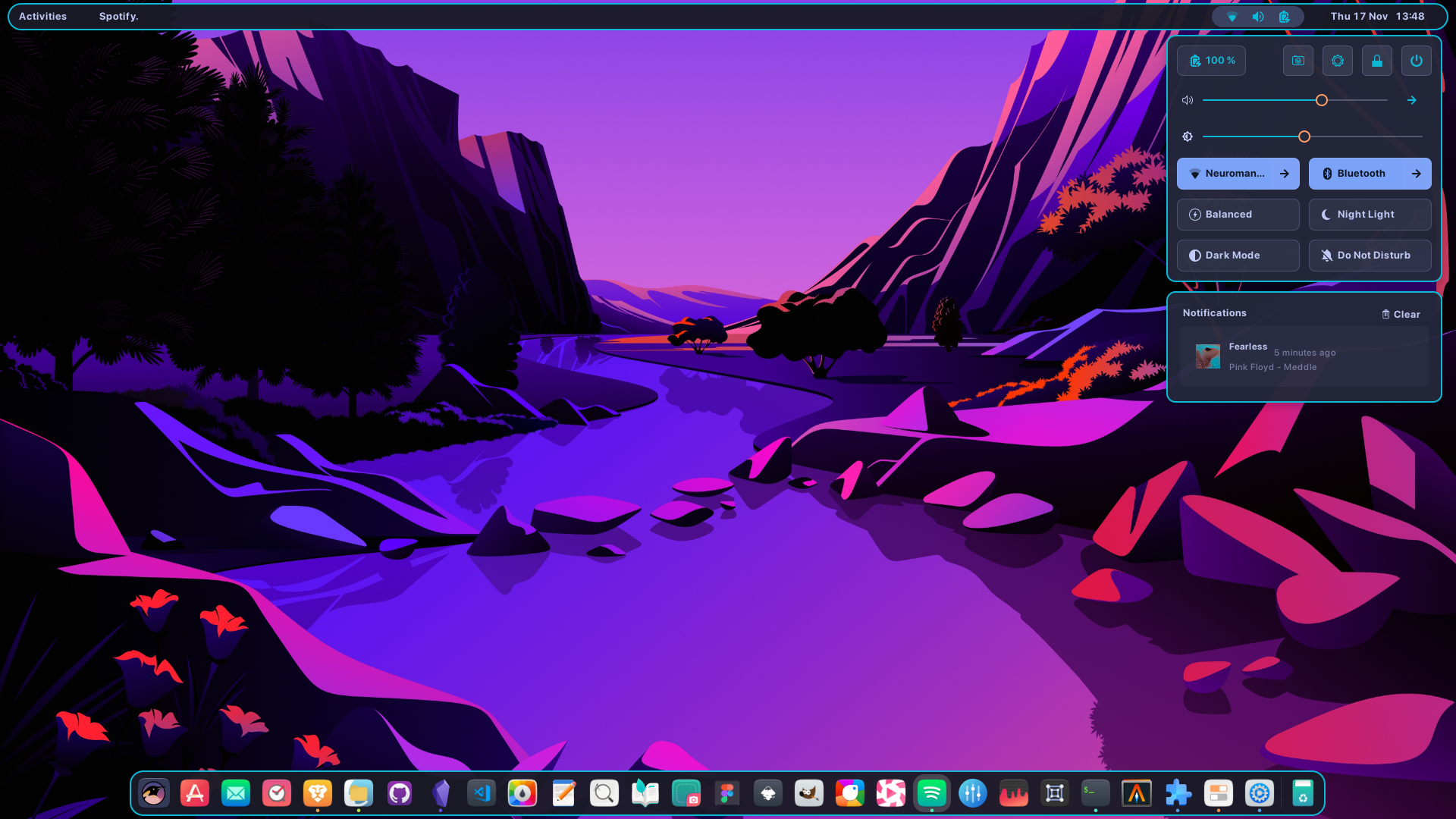This screenshot has width=1456, height=819.
Task: Open the Spotify app menu in top bar
Action: point(119,16)
